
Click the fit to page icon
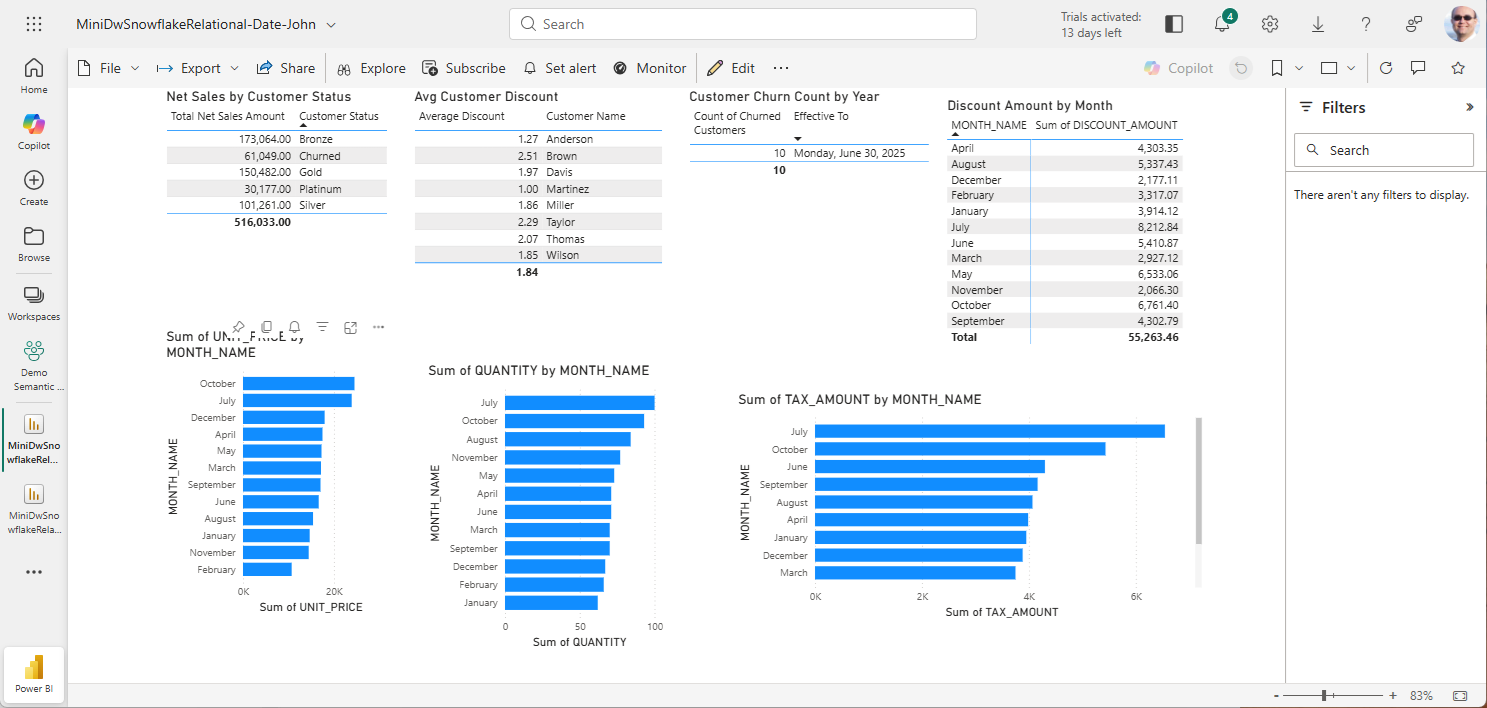pyautogui.click(x=1460, y=695)
